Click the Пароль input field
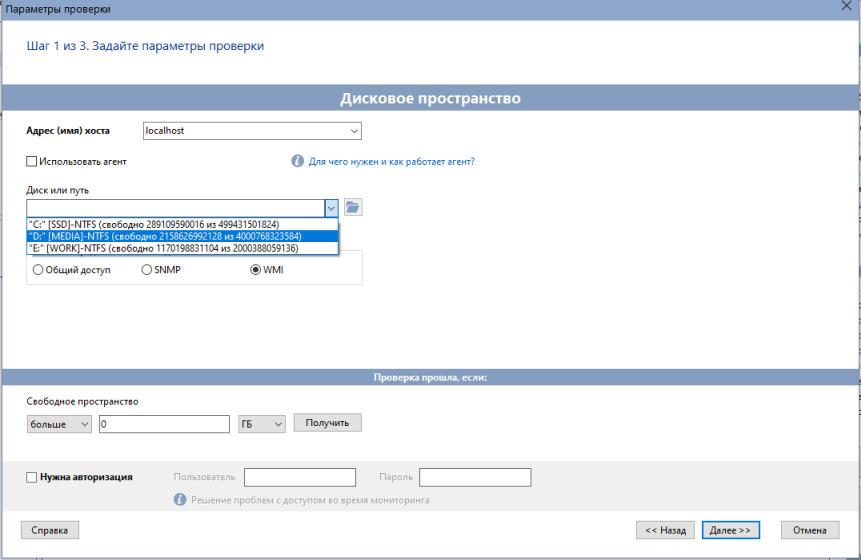861x560 pixels. pyautogui.click(x=475, y=478)
